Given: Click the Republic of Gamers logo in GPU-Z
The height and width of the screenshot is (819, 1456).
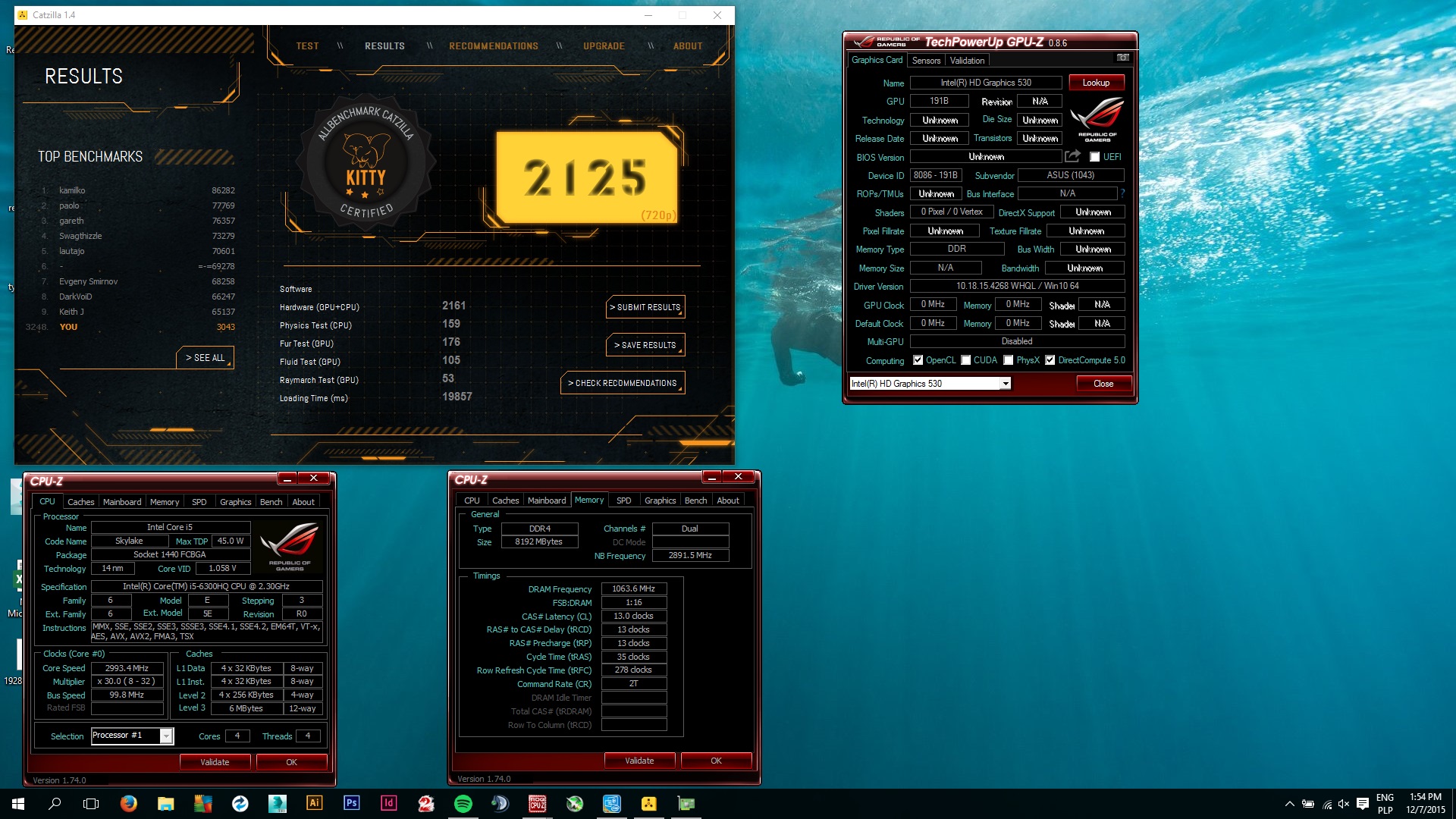Looking at the screenshot, I should [x=1097, y=120].
